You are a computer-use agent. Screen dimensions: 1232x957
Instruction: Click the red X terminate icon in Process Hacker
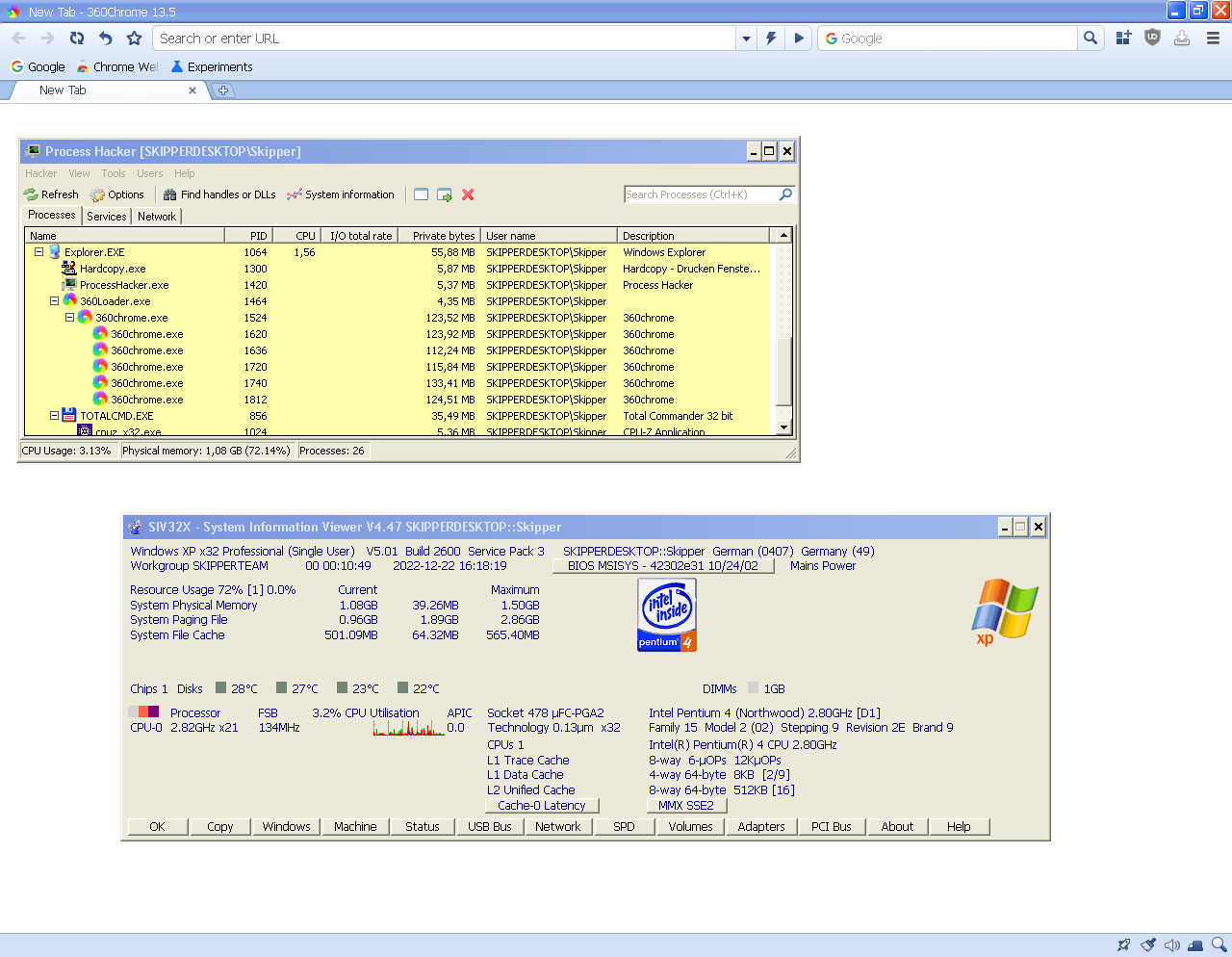point(468,194)
